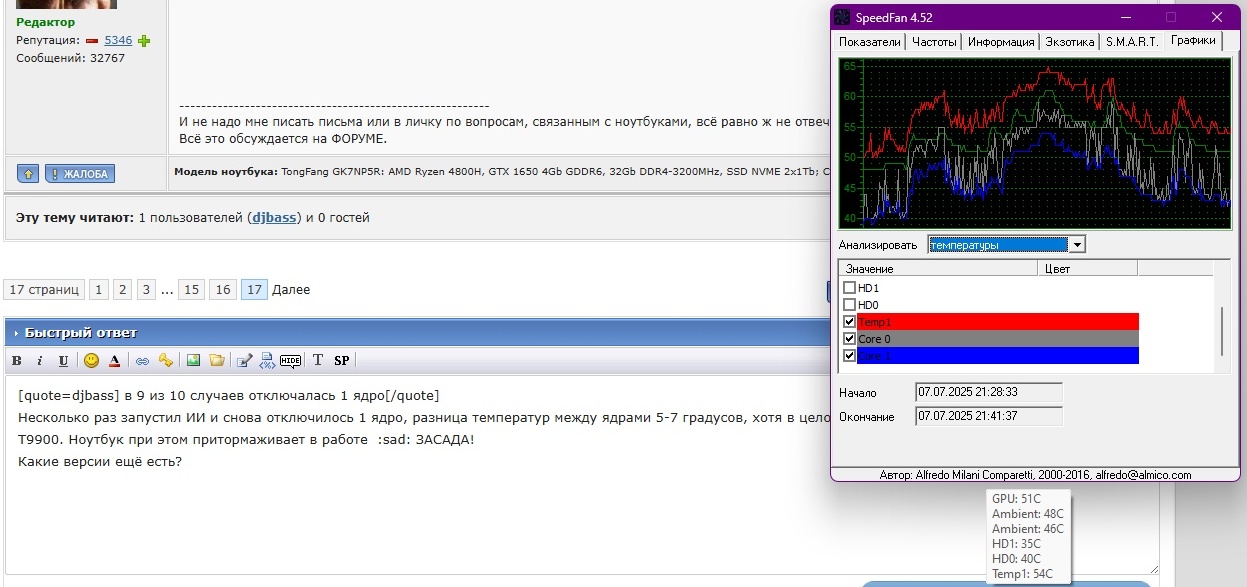Go to forum page 2
Image resolution: width=1247 pixels, height=587 pixels.
[x=122, y=290]
